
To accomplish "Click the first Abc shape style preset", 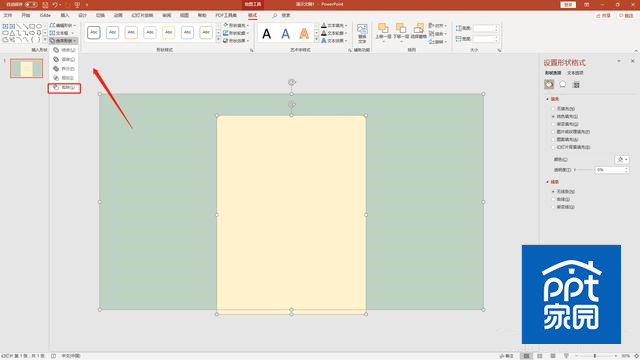I will [93, 32].
